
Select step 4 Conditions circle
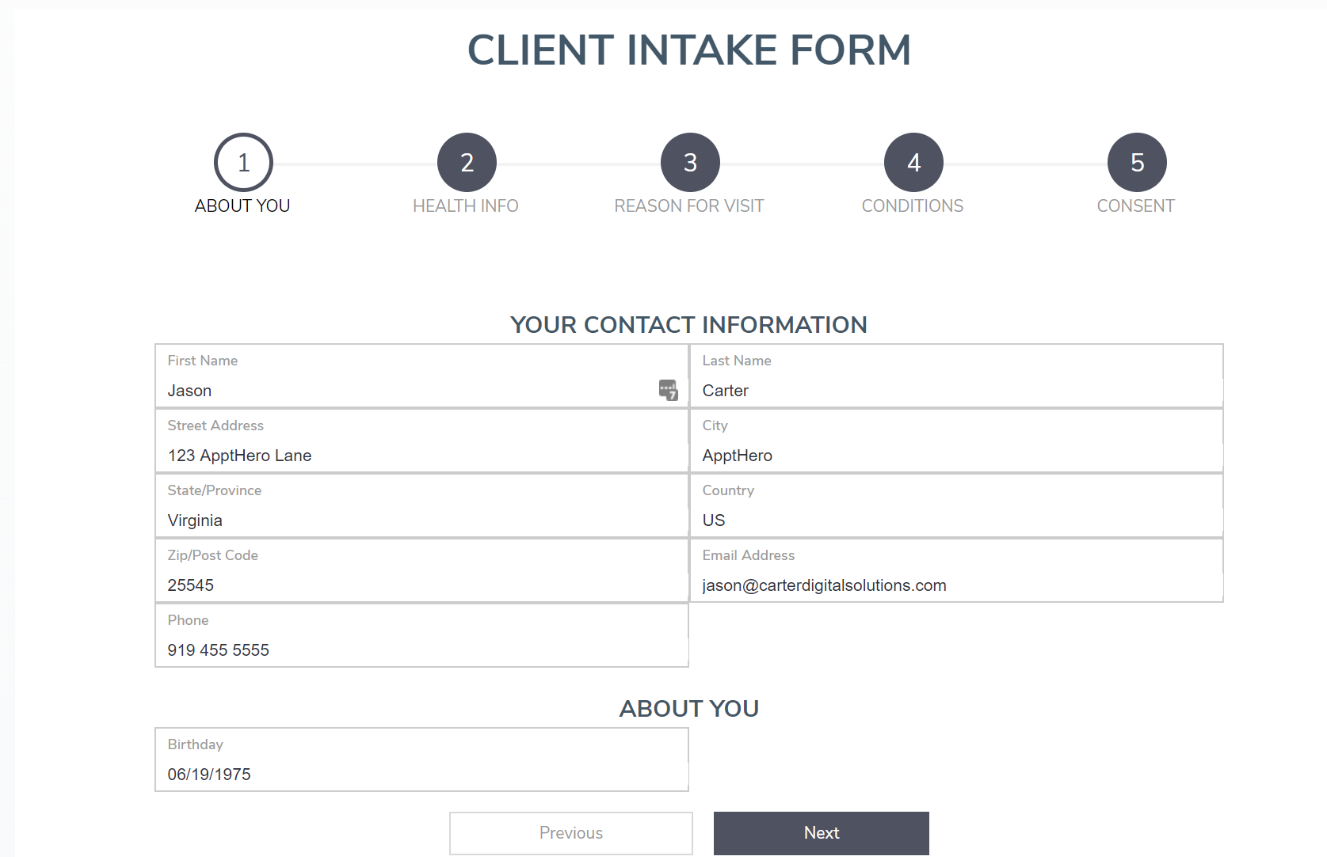click(x=913, y=163)
